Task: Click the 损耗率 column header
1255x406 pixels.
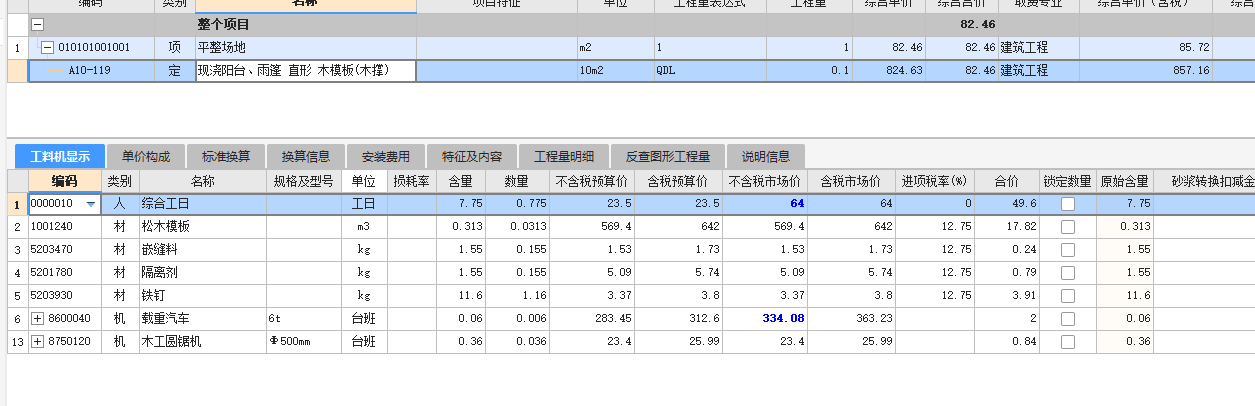Action: pos(411,181)
